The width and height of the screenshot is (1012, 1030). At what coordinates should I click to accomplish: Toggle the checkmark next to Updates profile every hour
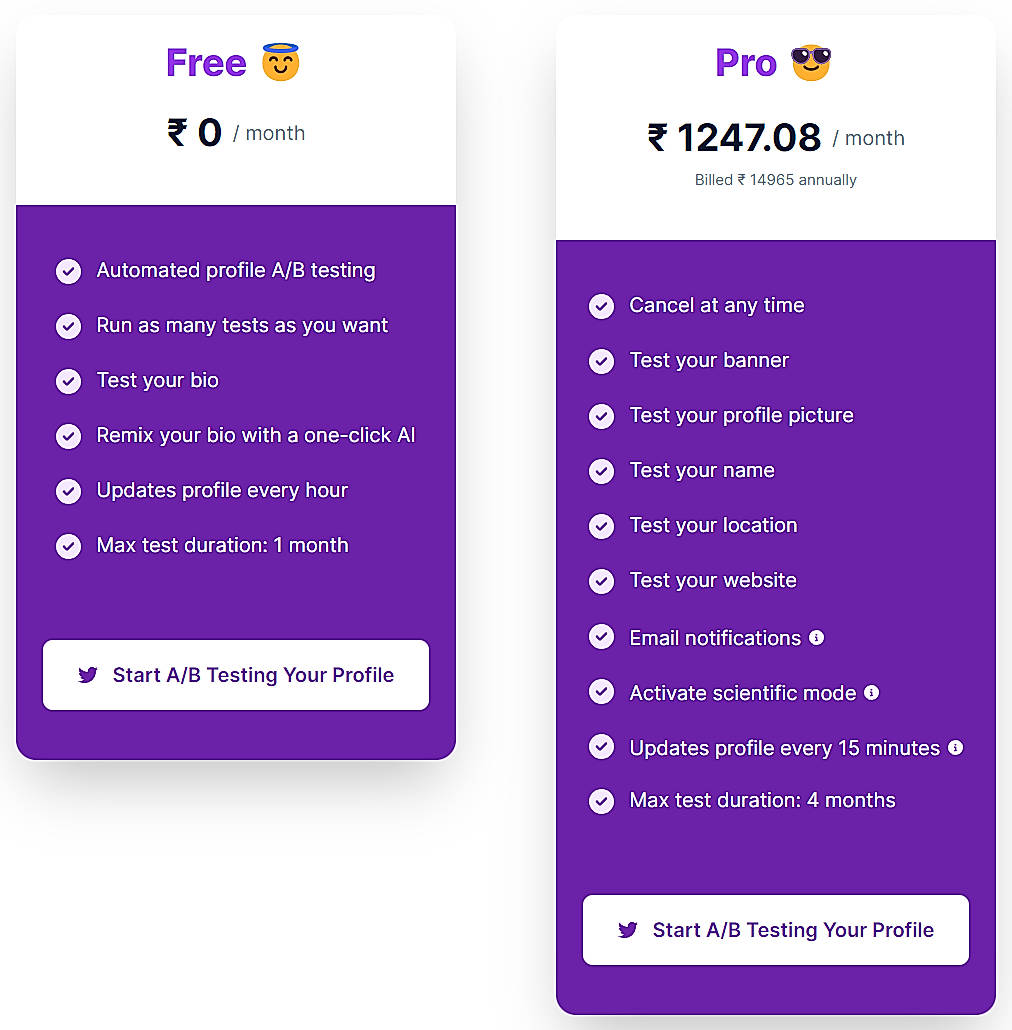[68, 491]
